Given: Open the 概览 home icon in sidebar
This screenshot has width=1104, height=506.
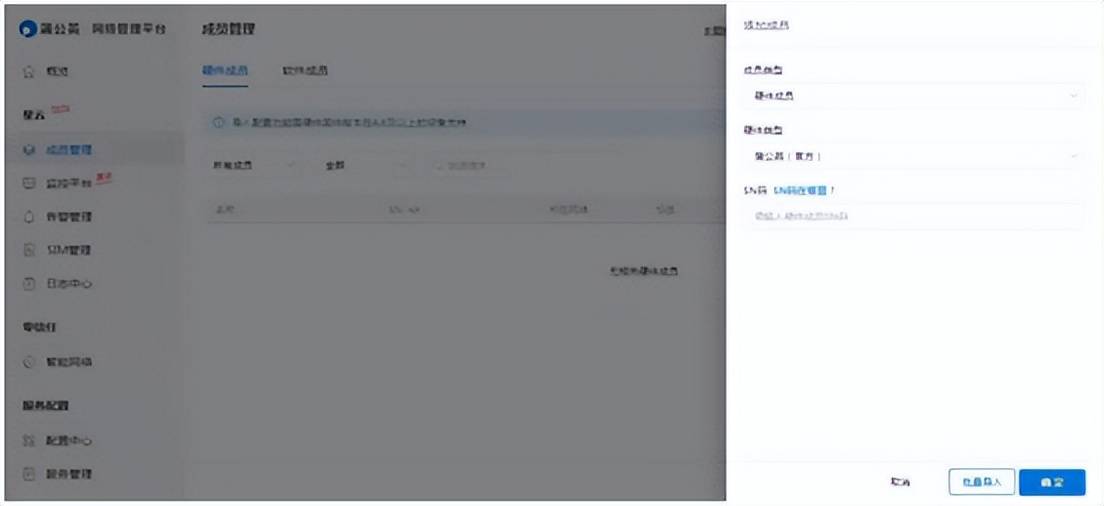Looking at the screenshot, I should (28, 72).
